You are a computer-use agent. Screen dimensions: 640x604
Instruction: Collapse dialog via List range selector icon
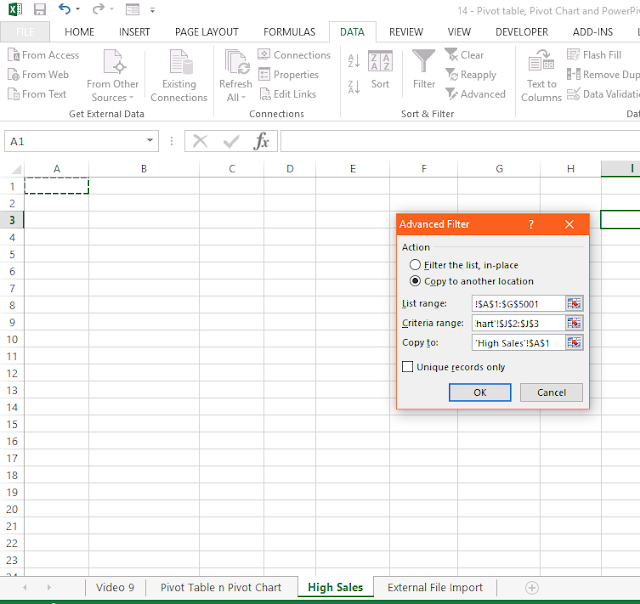[574, 304]
